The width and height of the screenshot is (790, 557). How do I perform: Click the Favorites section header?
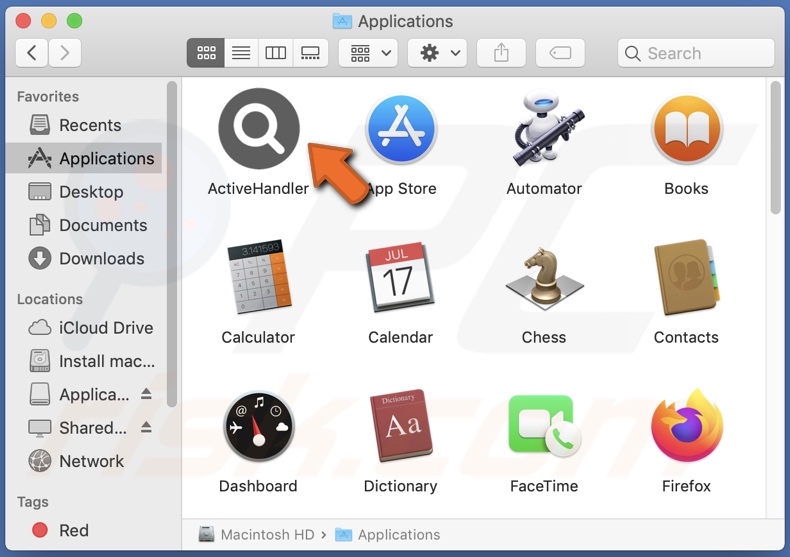coord(48,96)
